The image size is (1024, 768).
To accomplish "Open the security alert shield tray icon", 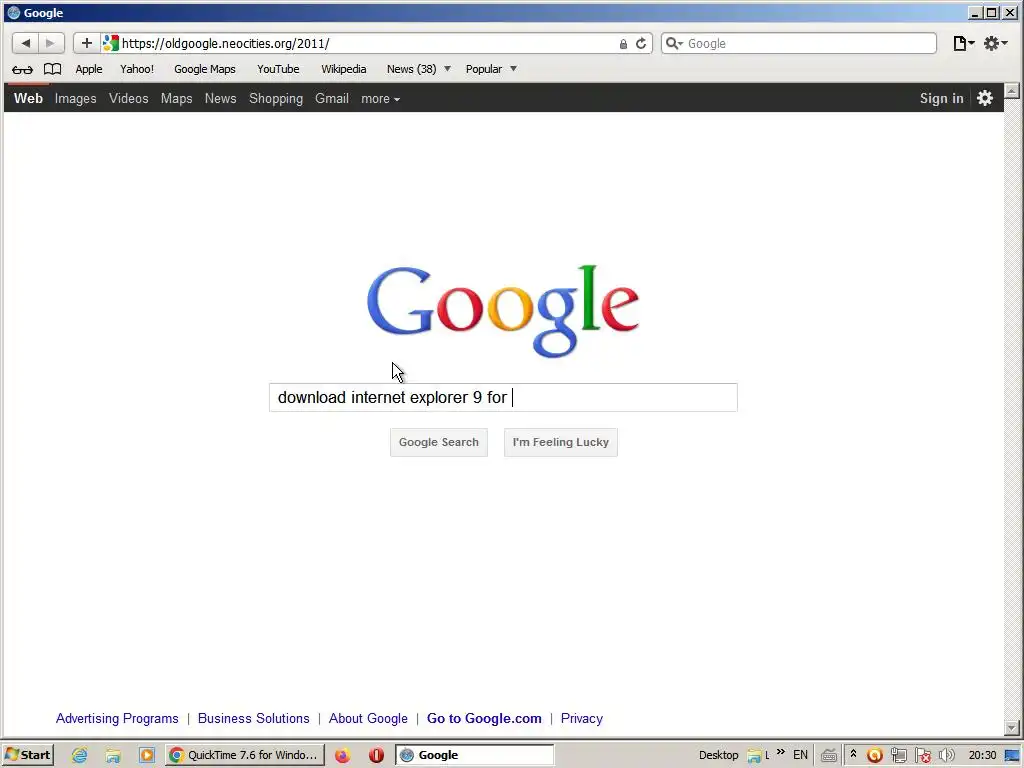I will (x=923, y=756).
